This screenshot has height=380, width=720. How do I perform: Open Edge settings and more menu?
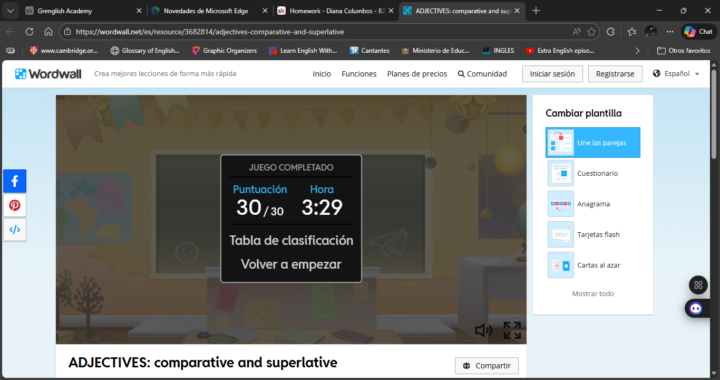click(670, 32)
